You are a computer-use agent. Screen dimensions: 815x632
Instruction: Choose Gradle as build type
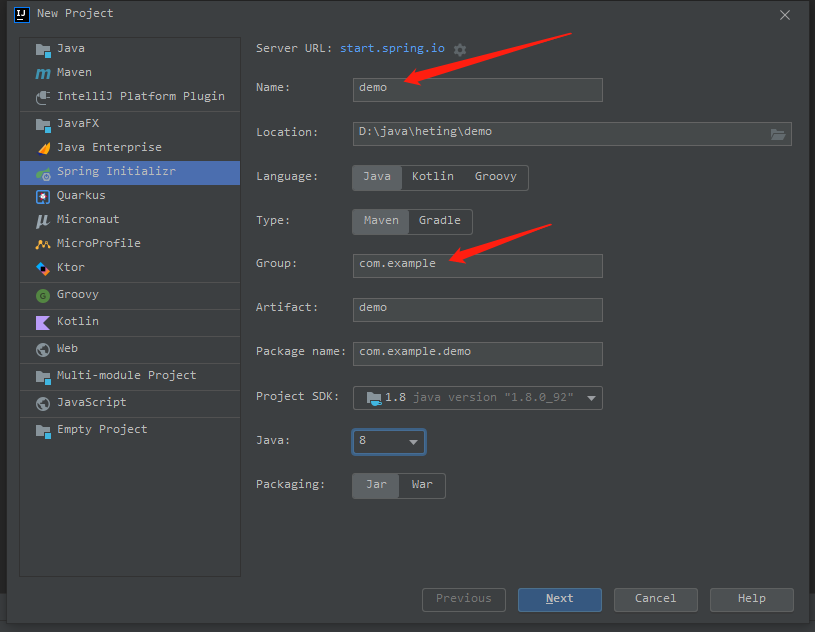[440, 221]
